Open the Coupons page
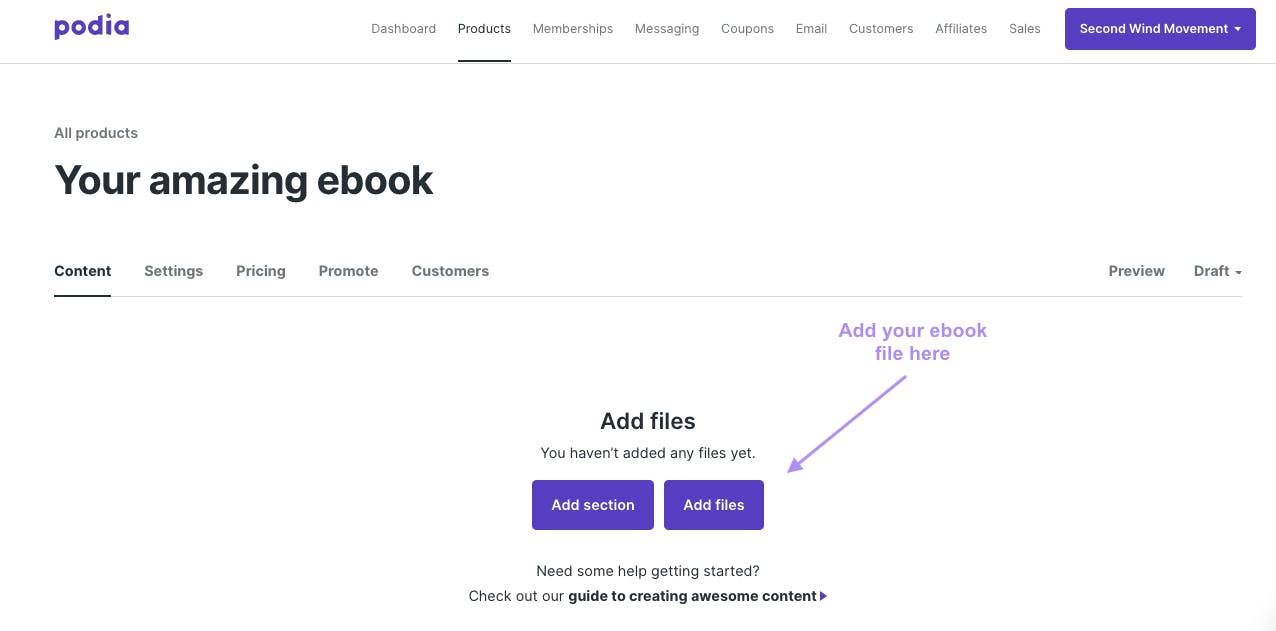Viewport: 1276px width, 631px height. [747, 29]
